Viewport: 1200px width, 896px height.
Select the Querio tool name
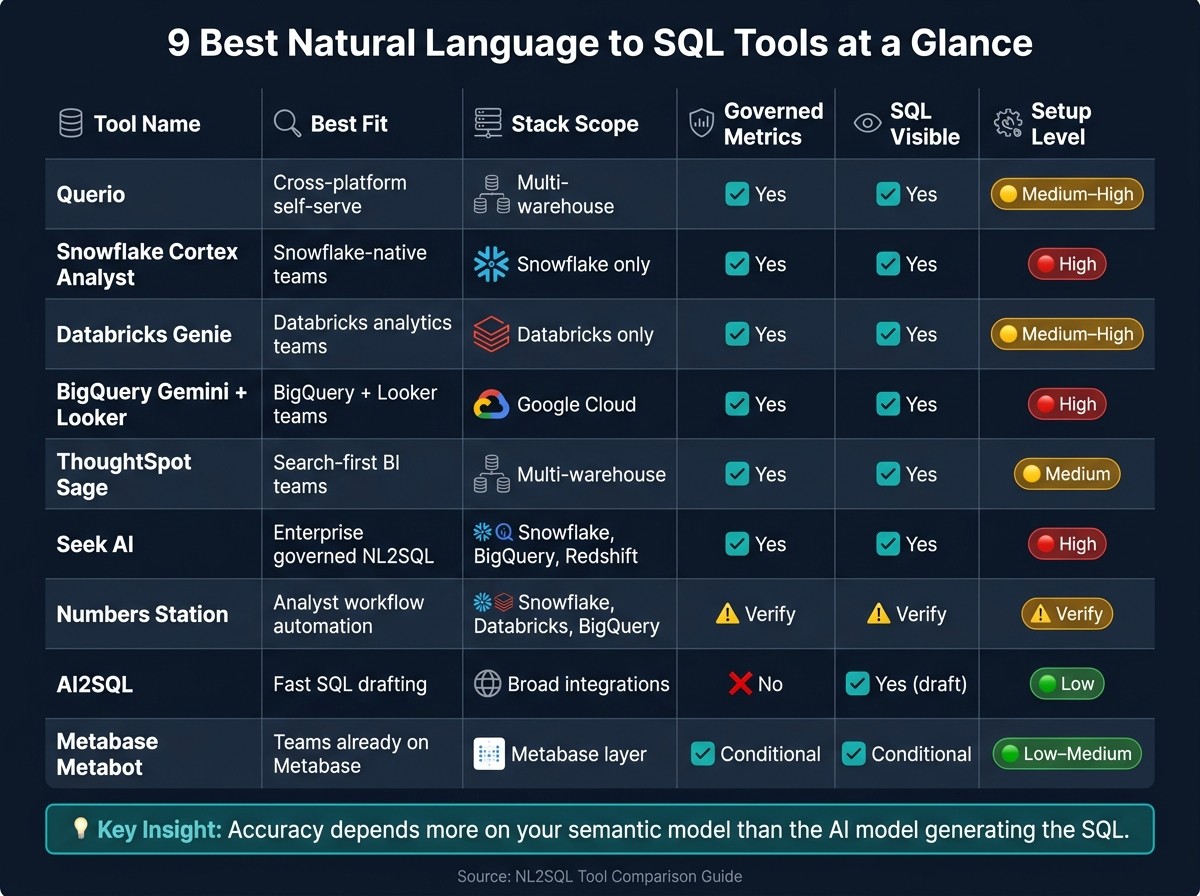(91, 195)
